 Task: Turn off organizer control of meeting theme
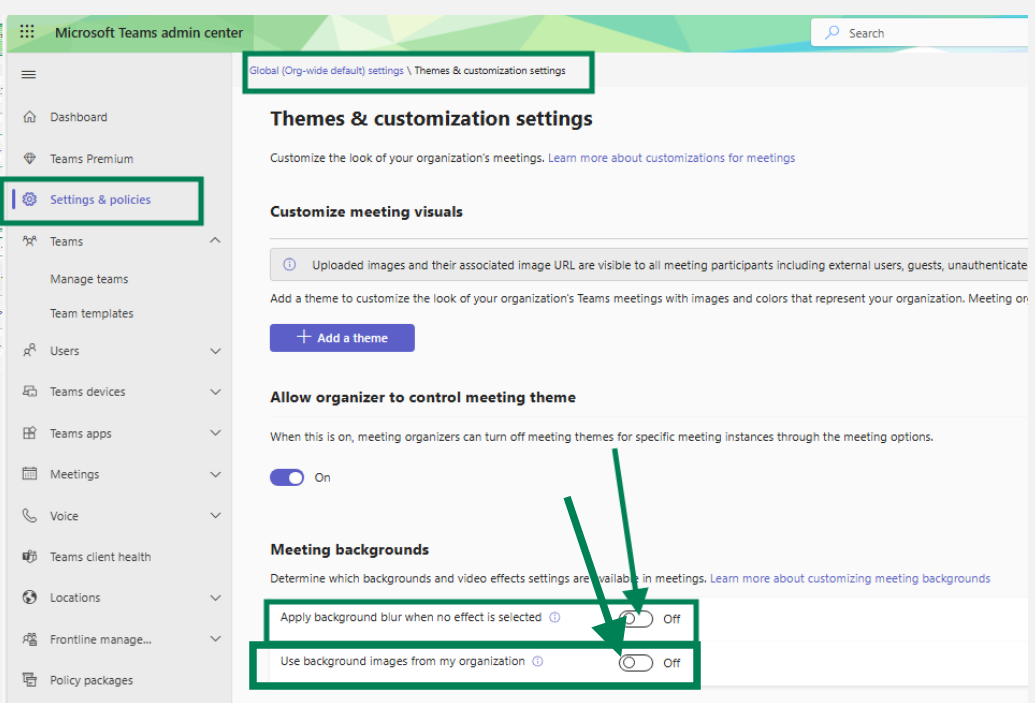point(287,477)
